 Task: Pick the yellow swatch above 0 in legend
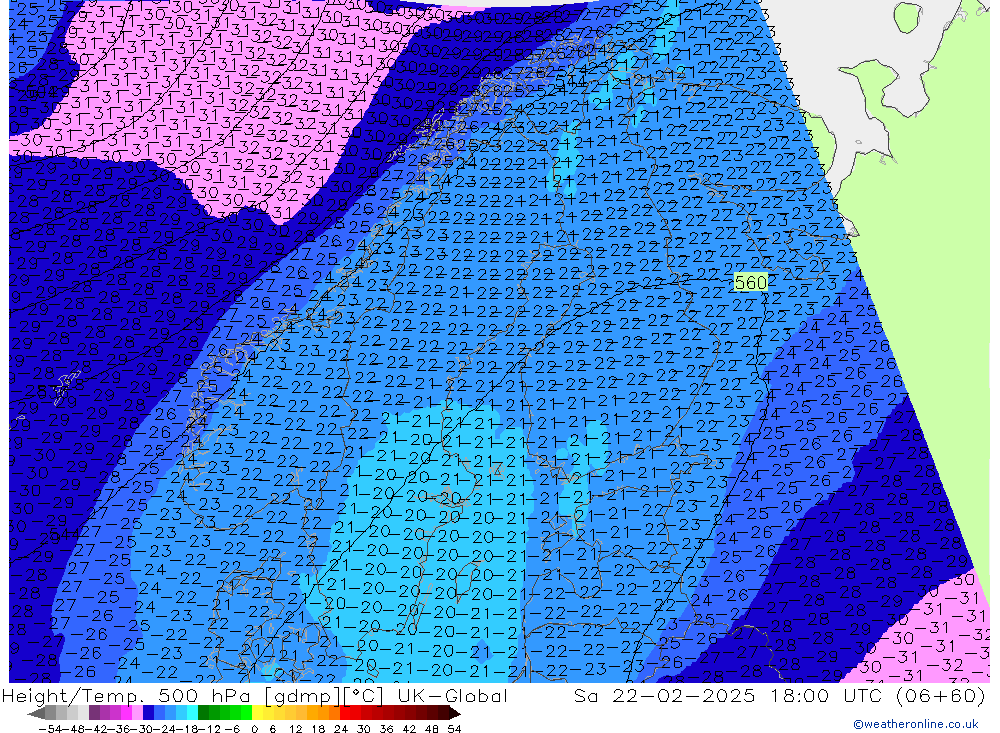258,713
